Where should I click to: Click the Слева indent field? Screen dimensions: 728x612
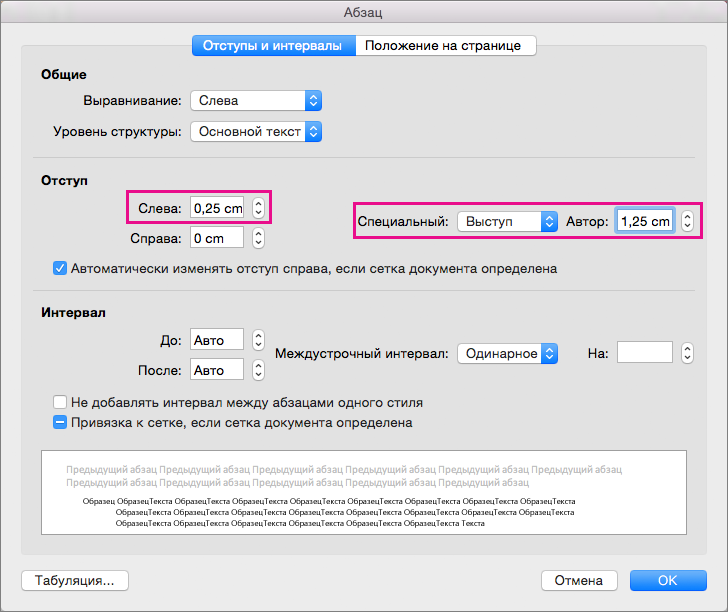pyautogui.click(x=217, y=208)
